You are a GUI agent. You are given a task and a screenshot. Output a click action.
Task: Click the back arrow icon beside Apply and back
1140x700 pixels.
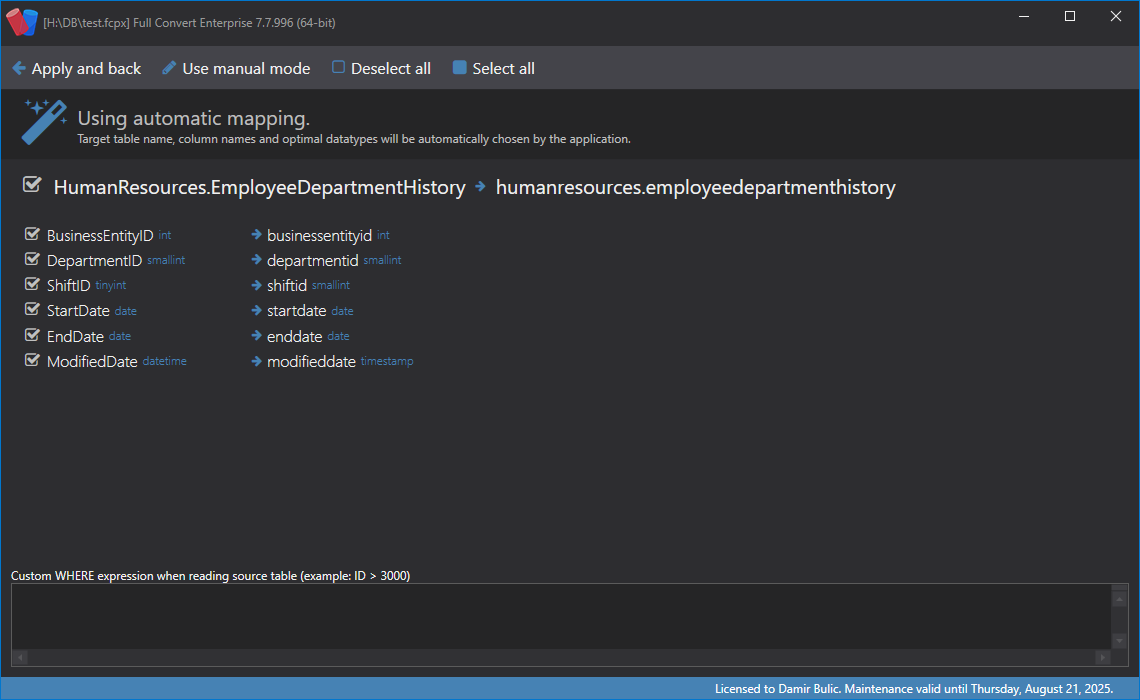[19, 69]
